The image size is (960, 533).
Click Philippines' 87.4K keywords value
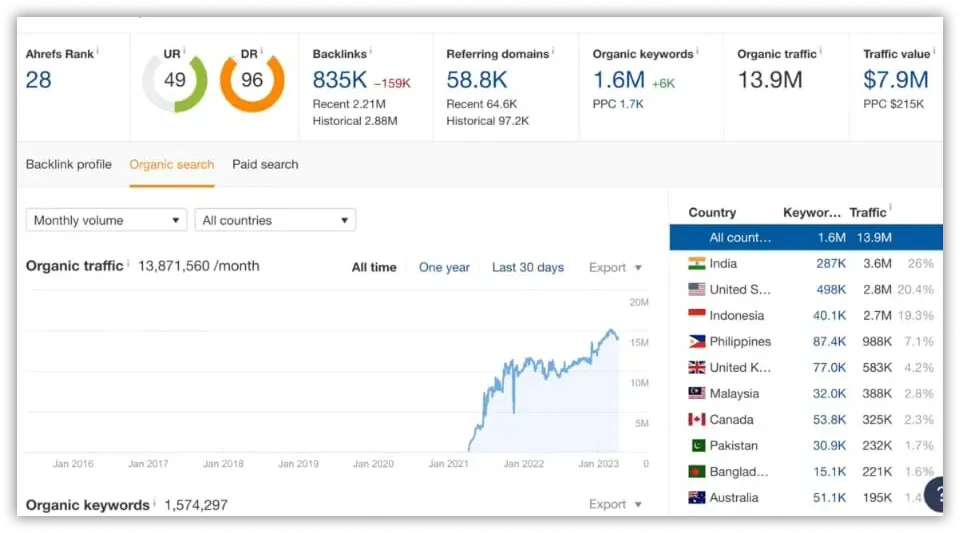pos(829,341)
